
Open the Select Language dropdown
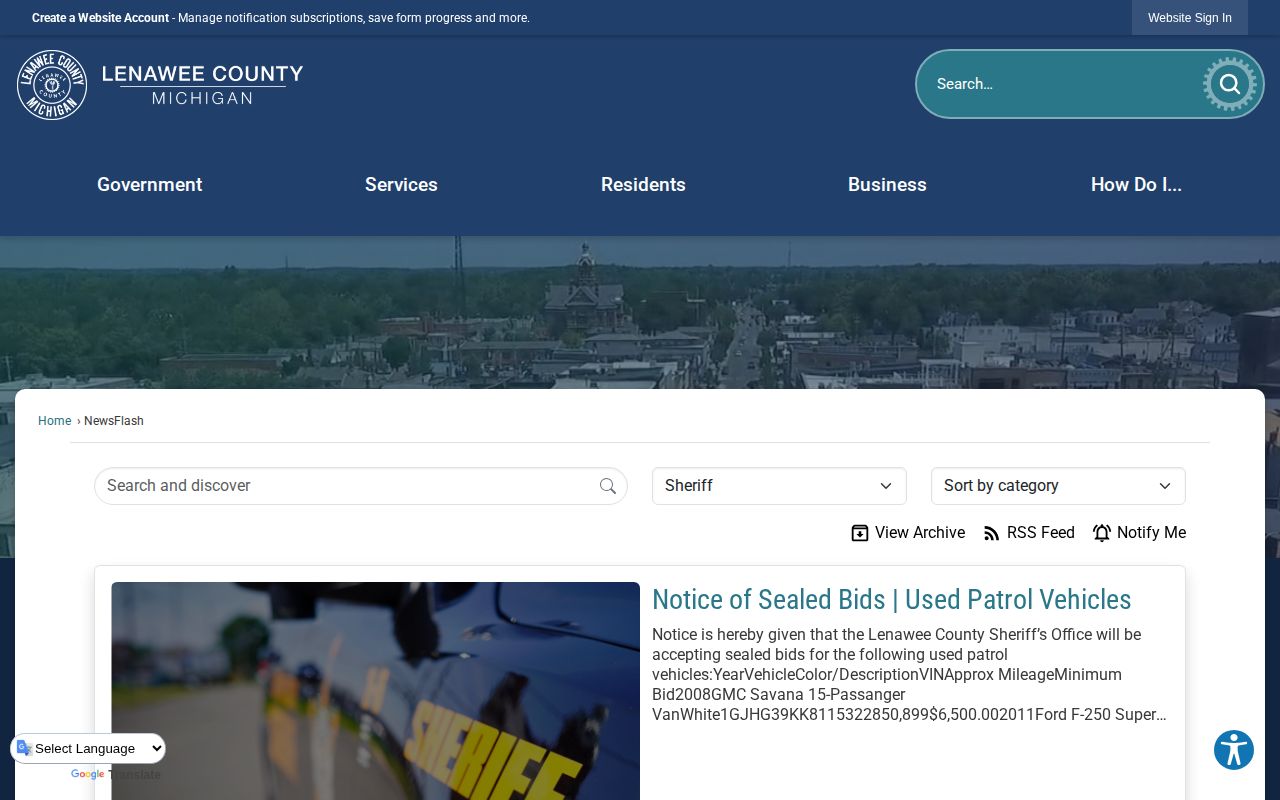point(89,748)
